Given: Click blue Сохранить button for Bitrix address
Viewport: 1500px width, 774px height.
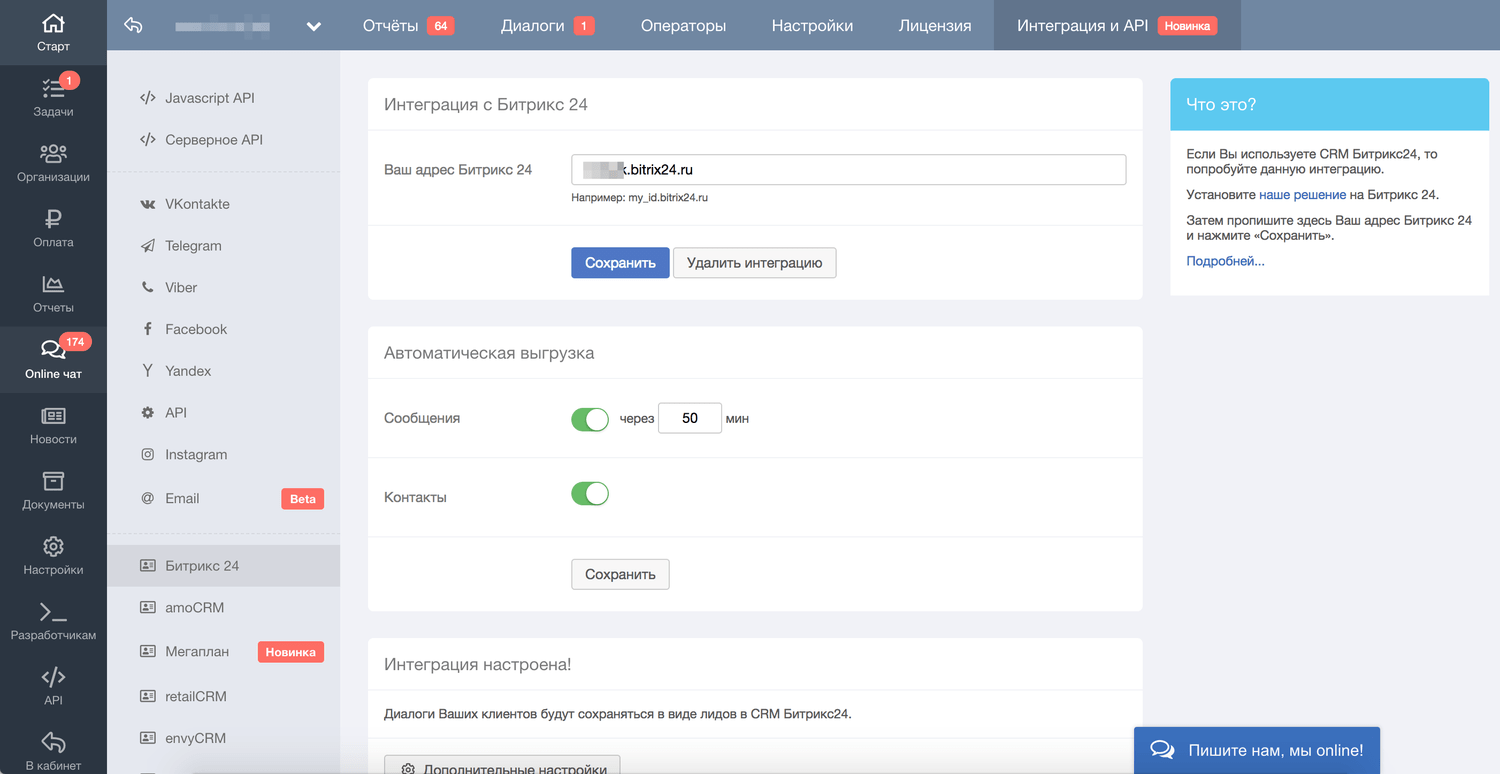Looking at the screenshot, I should (x=620, y=263).
